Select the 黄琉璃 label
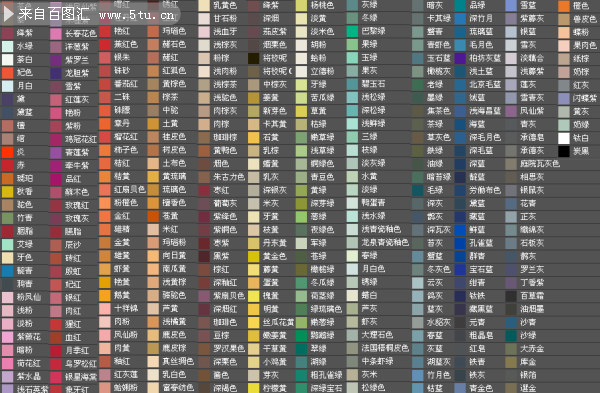The width and height of the screenshot is (600, 393). [174, 176]
